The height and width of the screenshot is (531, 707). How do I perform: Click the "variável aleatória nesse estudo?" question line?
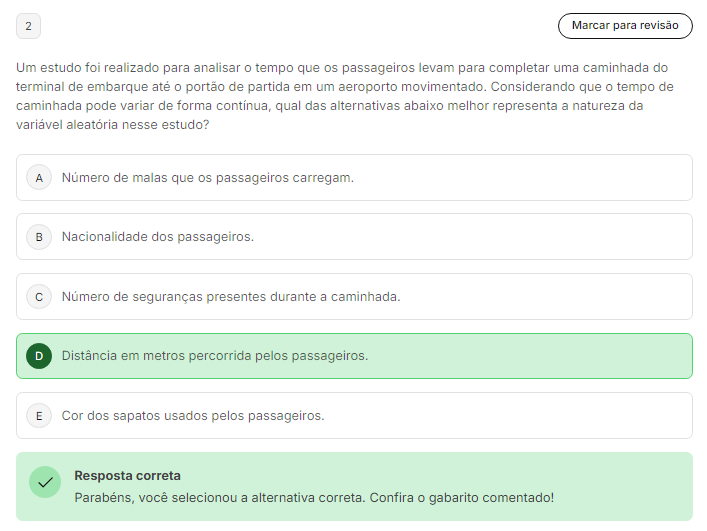pyautogui.click(x=112, y=125)
